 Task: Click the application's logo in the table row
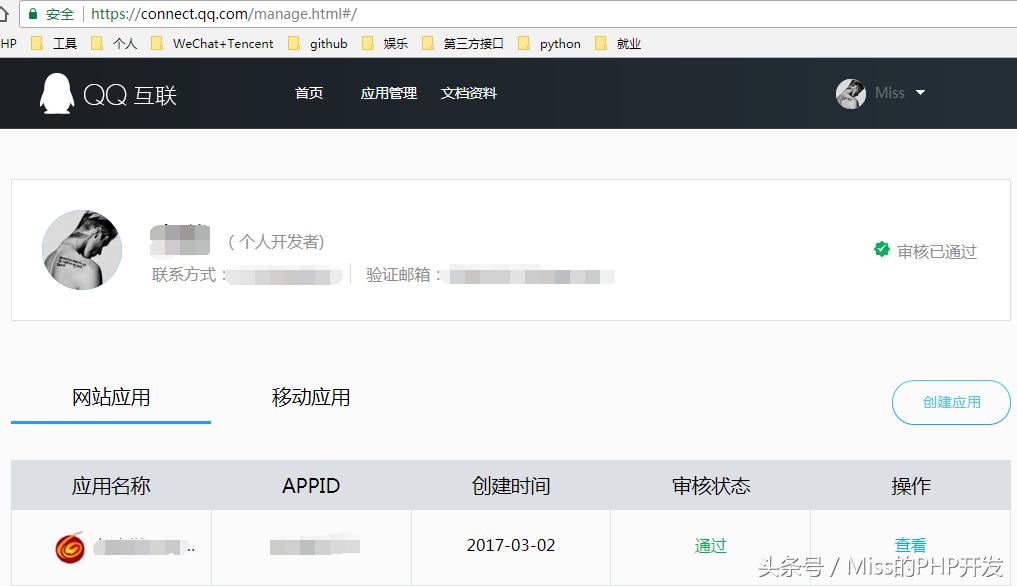click(x=69, y=547)
